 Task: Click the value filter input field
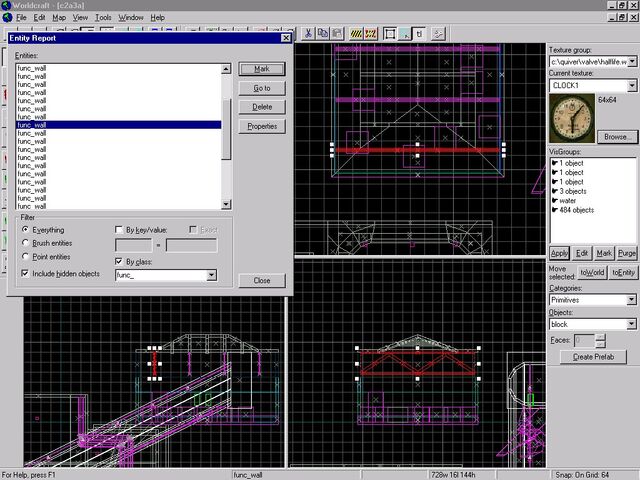tap(191, 245)
